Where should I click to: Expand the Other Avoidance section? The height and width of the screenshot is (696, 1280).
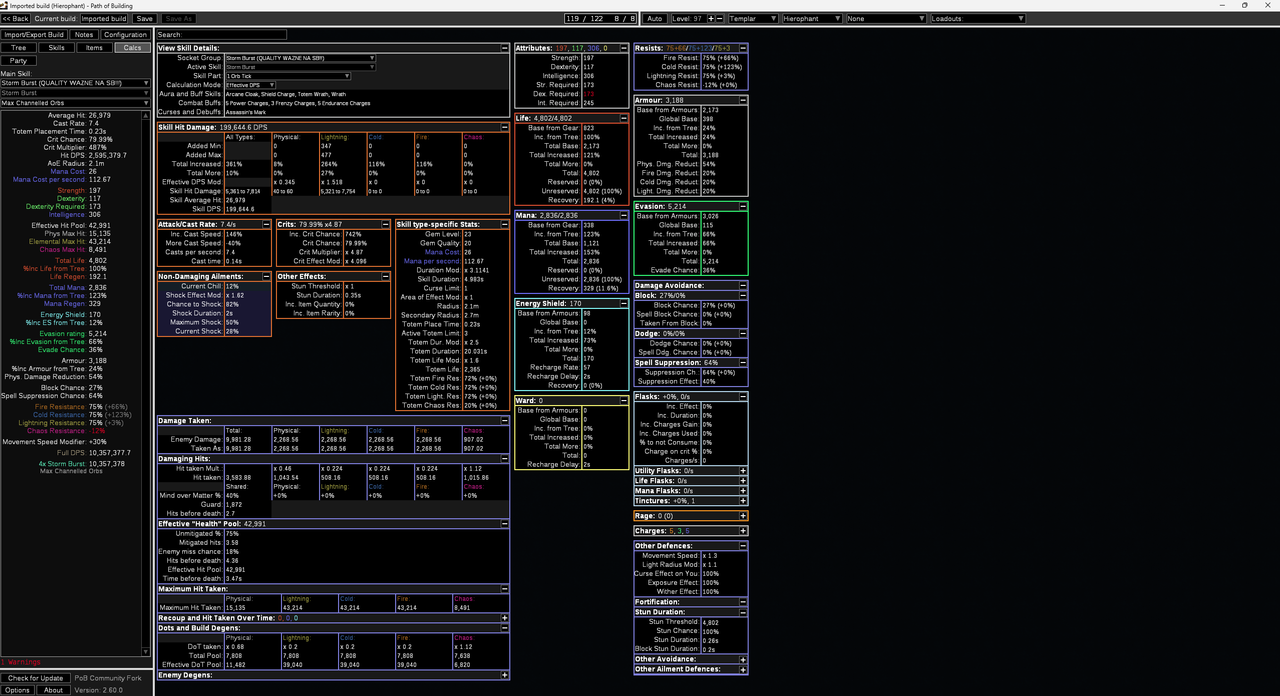pos(743,660)
